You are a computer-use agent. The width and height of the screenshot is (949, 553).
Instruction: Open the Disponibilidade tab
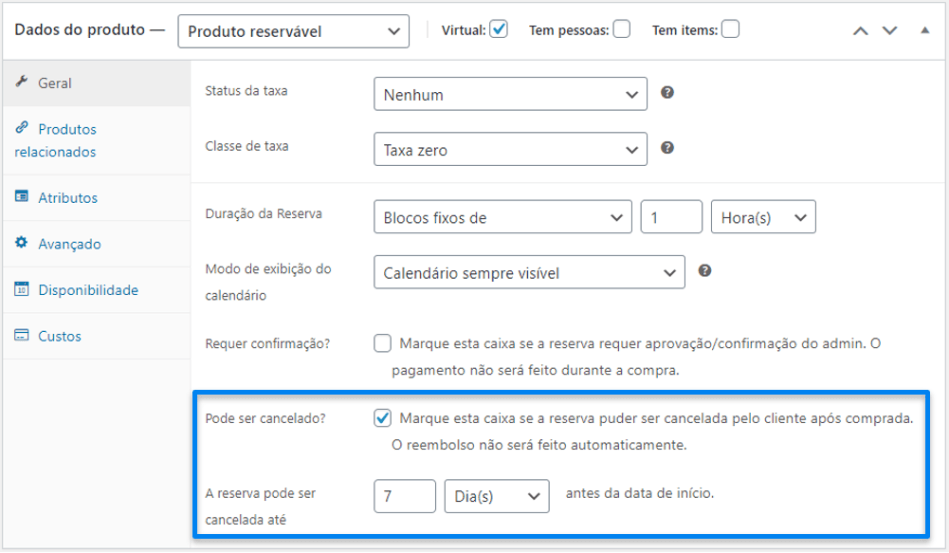click(x=88, y=290)
